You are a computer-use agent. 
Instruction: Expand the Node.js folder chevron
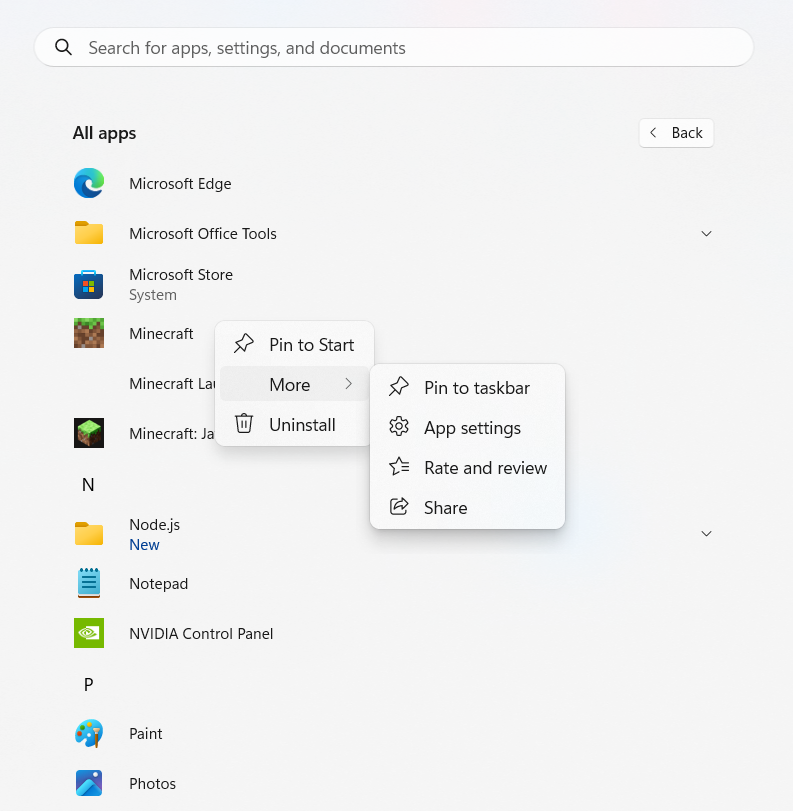[706, 533]
